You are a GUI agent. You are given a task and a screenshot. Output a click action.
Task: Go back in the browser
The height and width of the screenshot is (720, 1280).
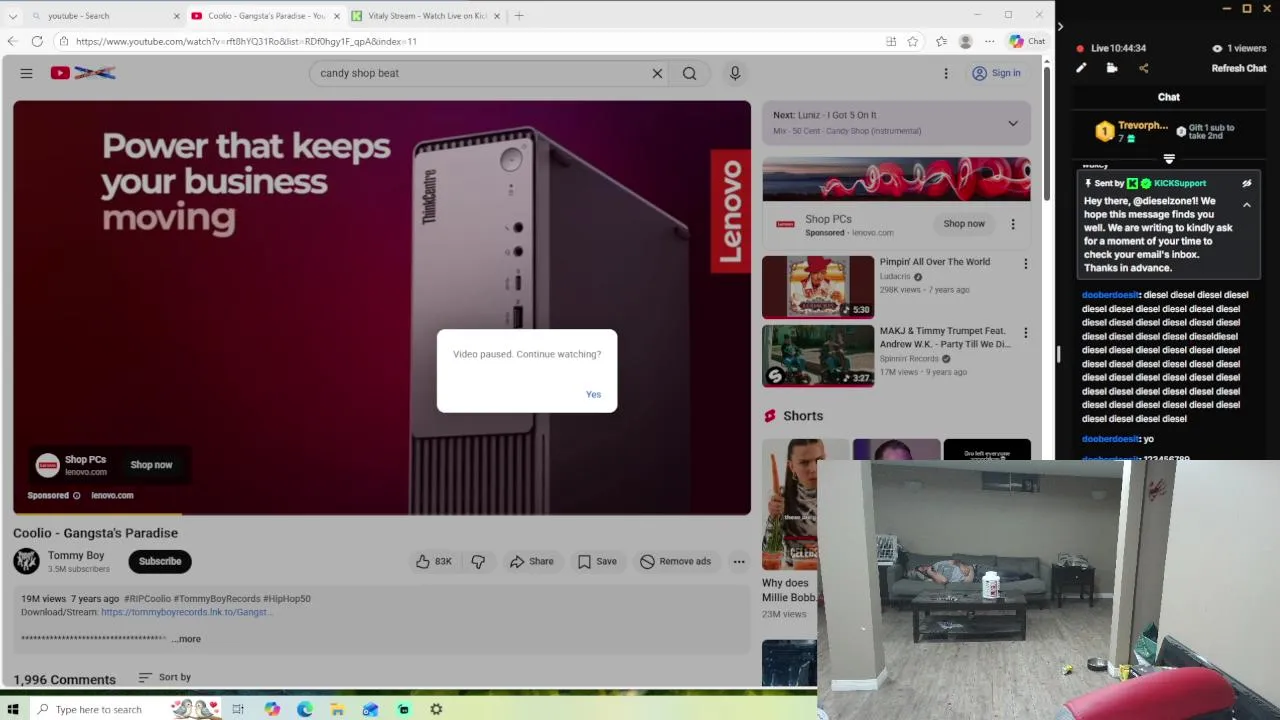pos(12,41)
